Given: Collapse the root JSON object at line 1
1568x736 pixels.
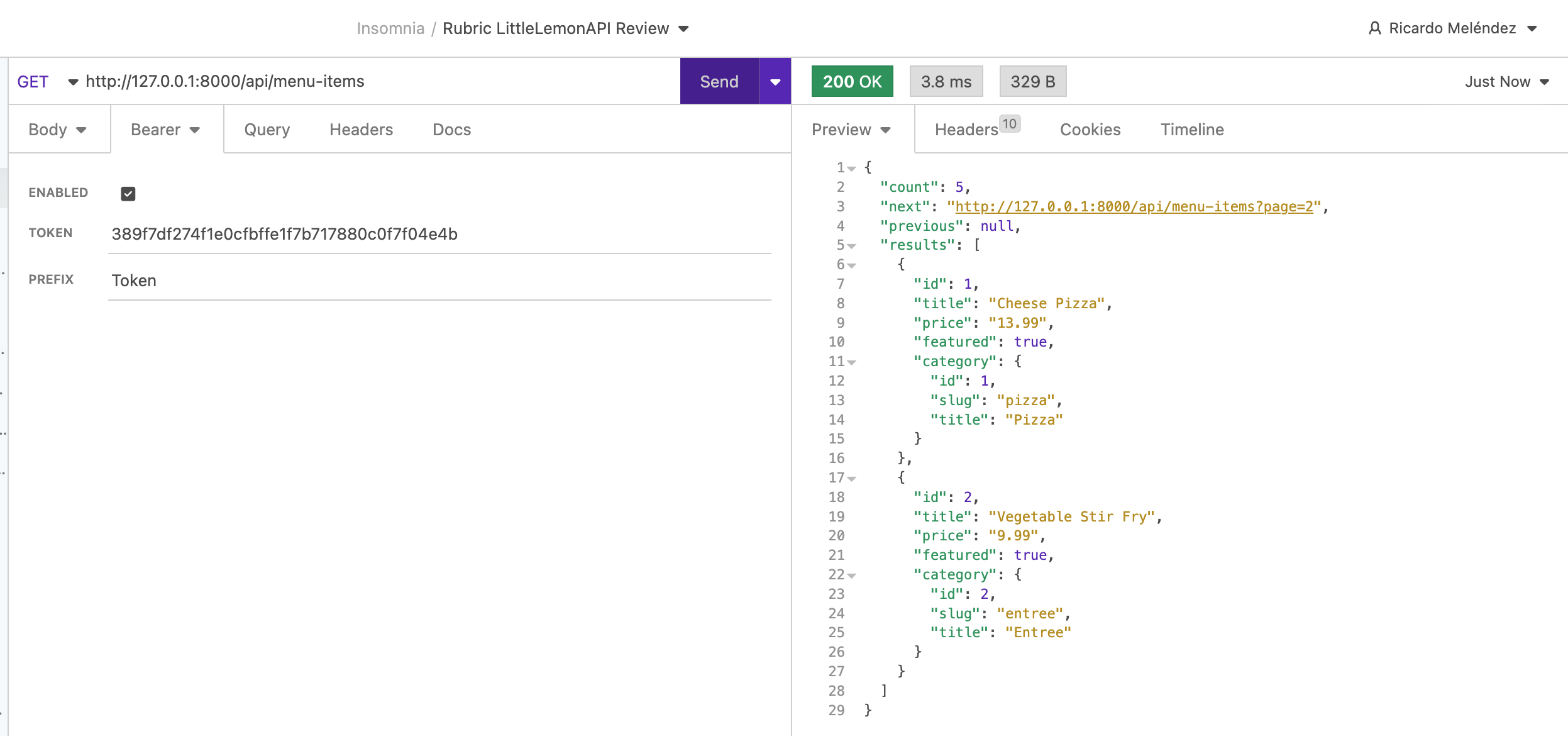Looking at the screenshot, I should coord(852,169).
